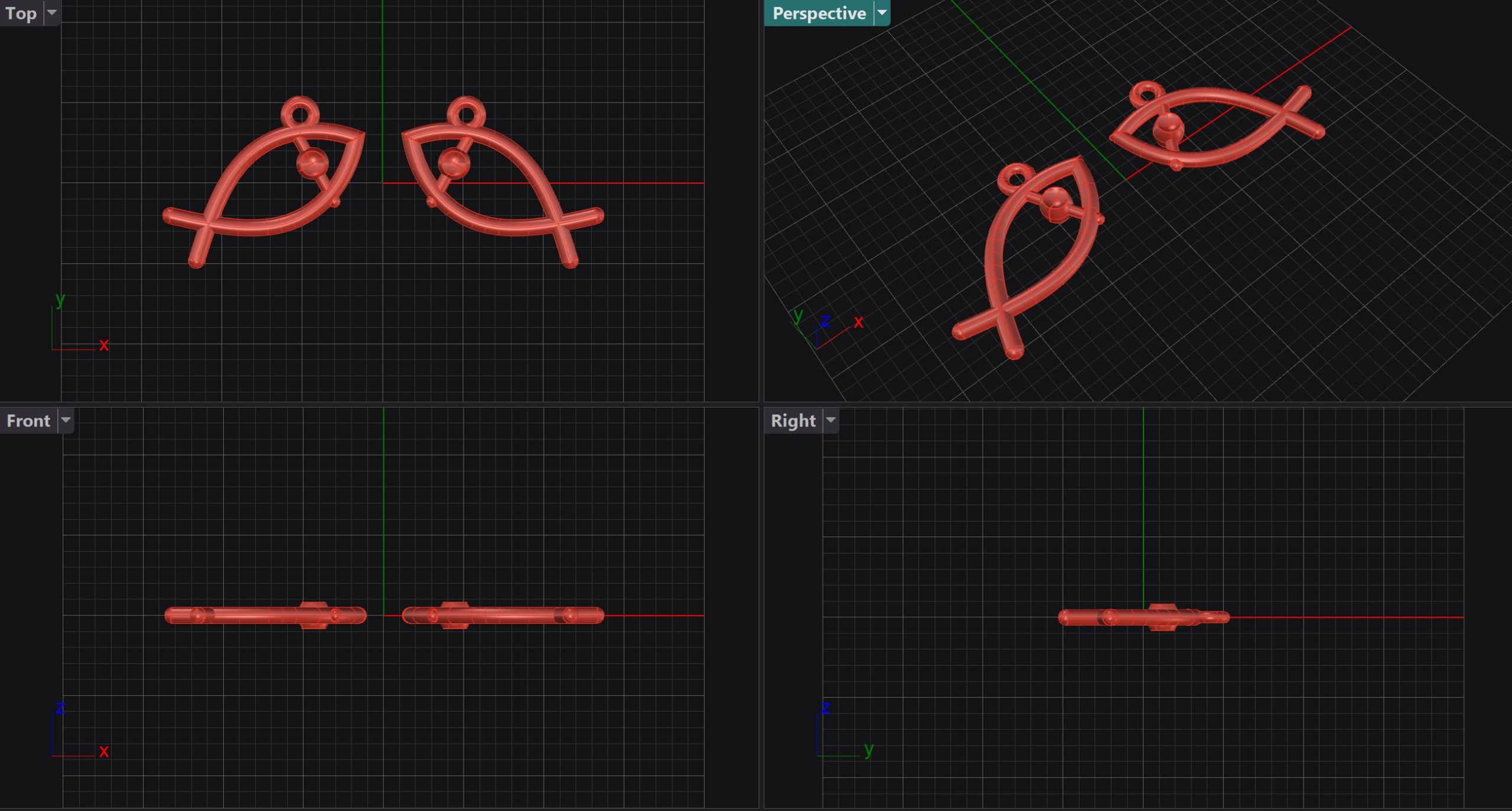Open the Right viewport dropdown arrow
This screenshot has height=811, width=1512.
coord(831,421)
